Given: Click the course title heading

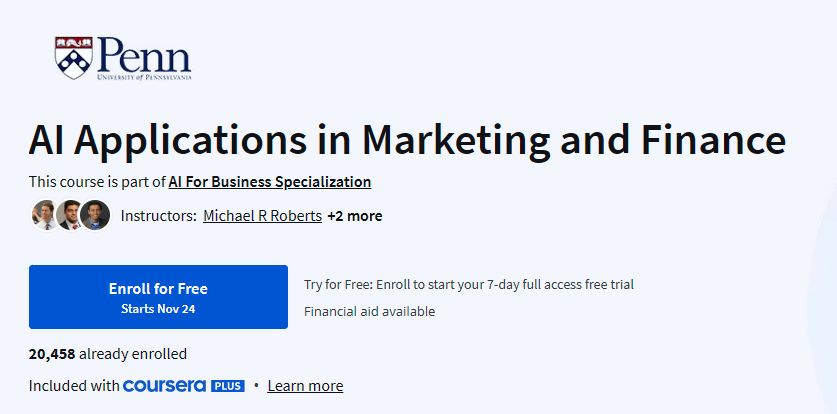Looking at the screenshot, I should coord(407,138).
